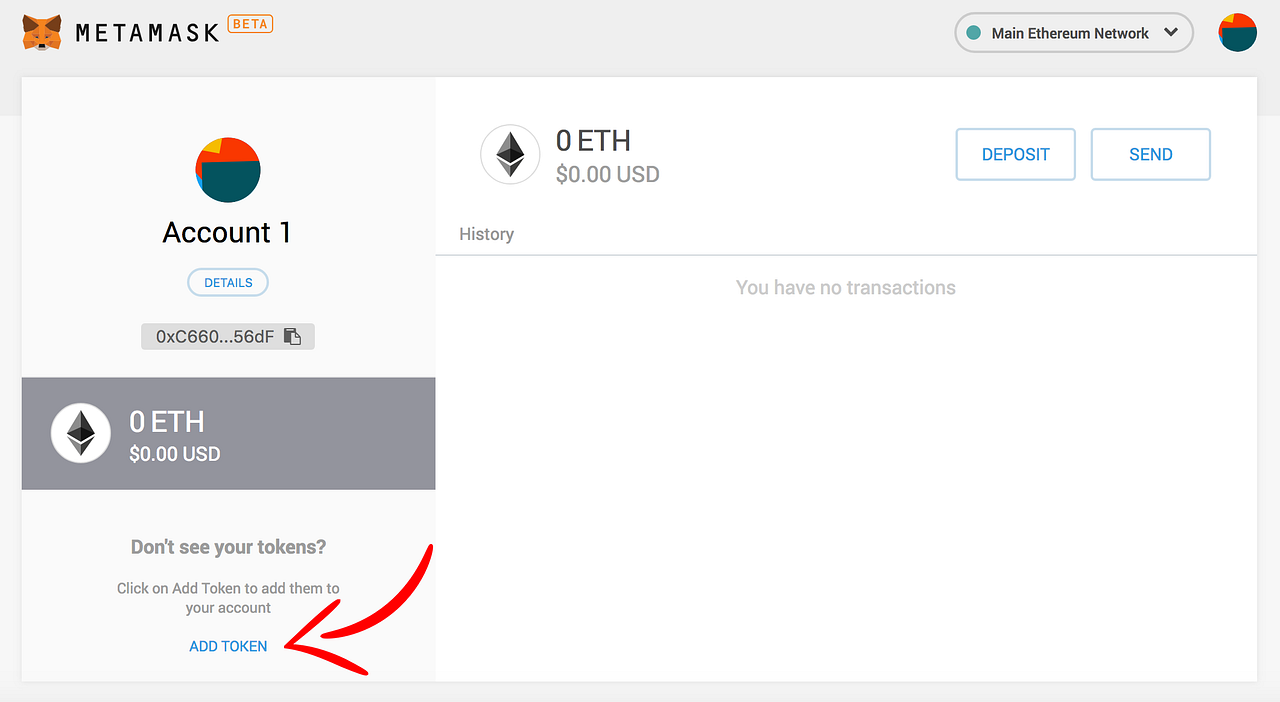Collapse the account details via DETAILS control
This screenshot has width=1280, height=702.
(x=227, y=282)
